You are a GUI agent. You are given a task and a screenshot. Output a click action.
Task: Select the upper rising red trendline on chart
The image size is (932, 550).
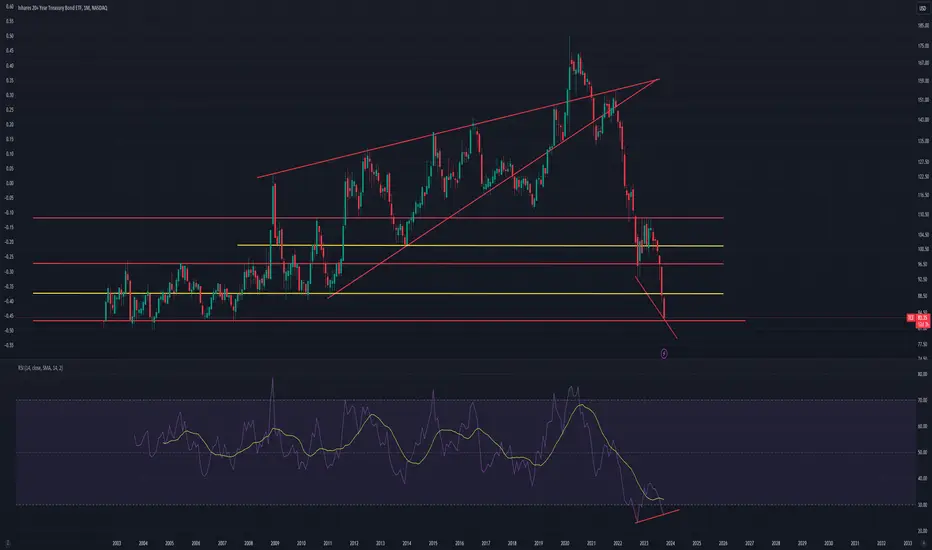(458, 128)
